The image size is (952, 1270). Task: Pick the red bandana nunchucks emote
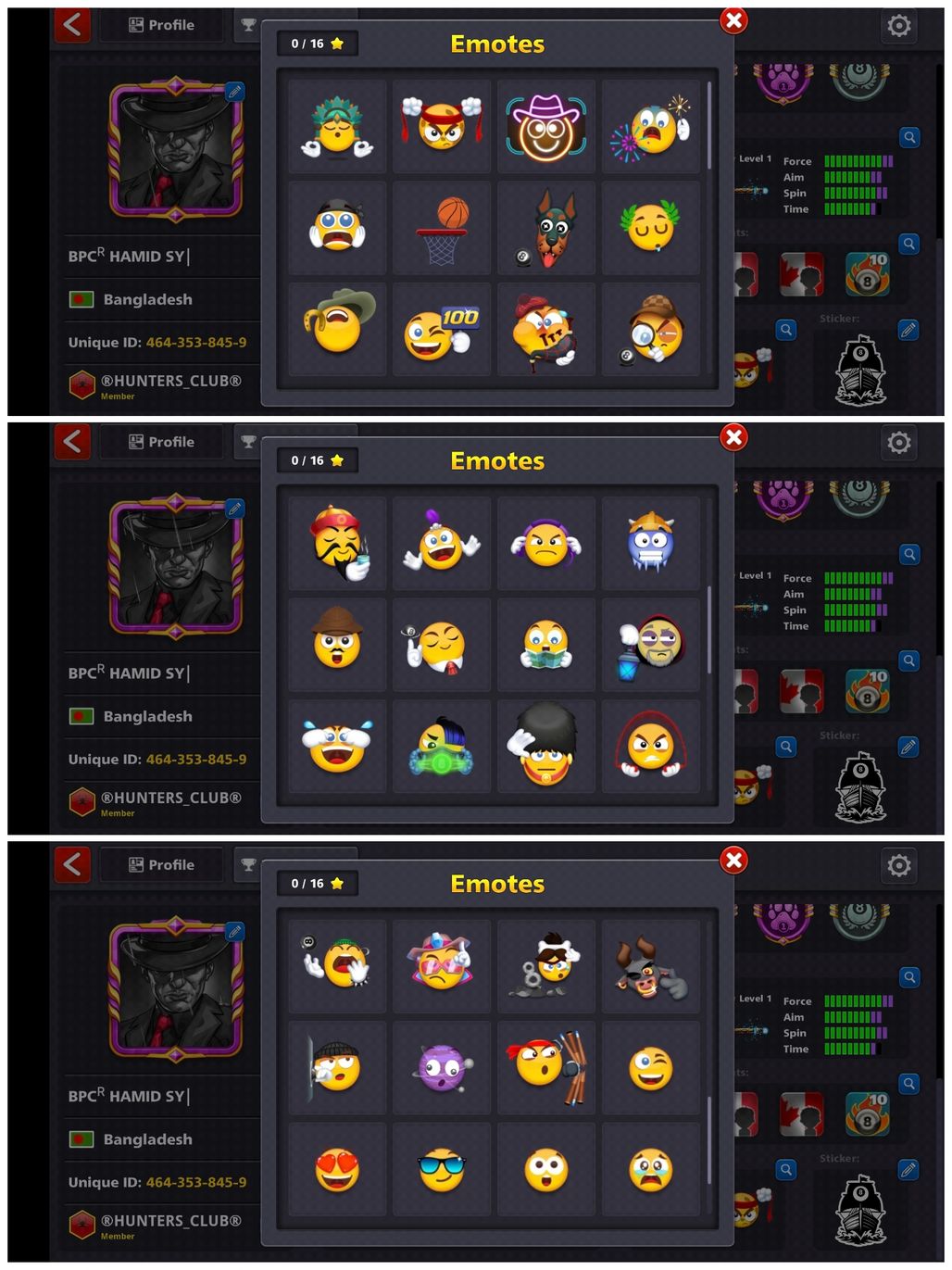tap(546, 1068)
